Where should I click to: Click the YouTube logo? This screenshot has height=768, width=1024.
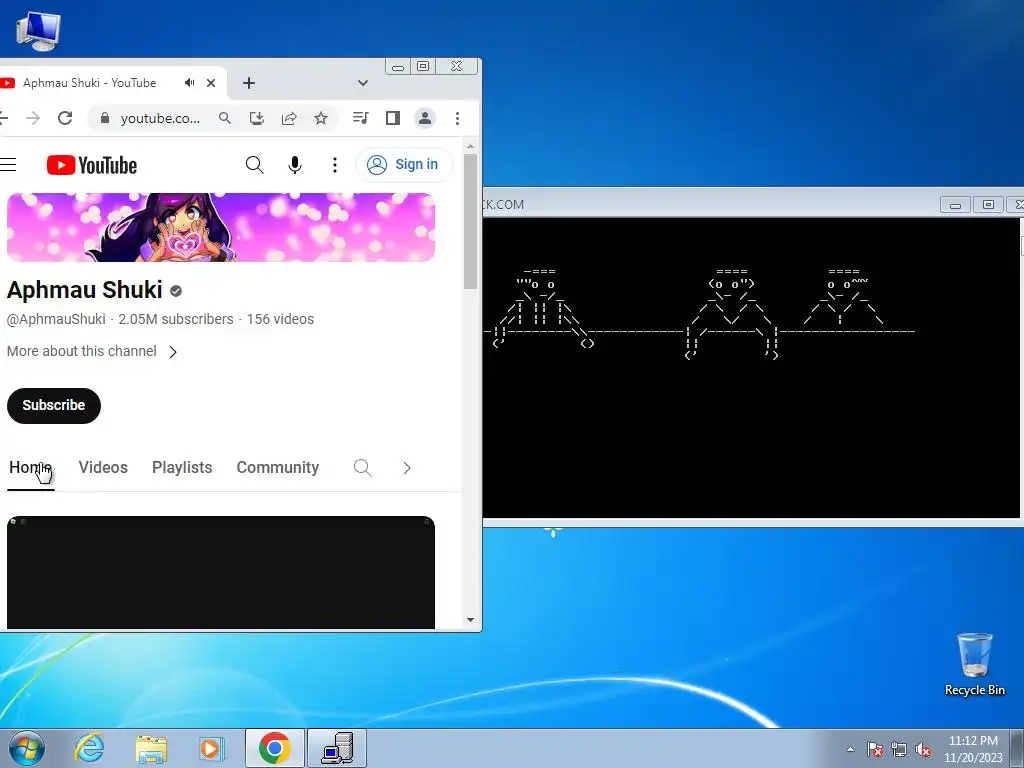[x=92, y=165]
